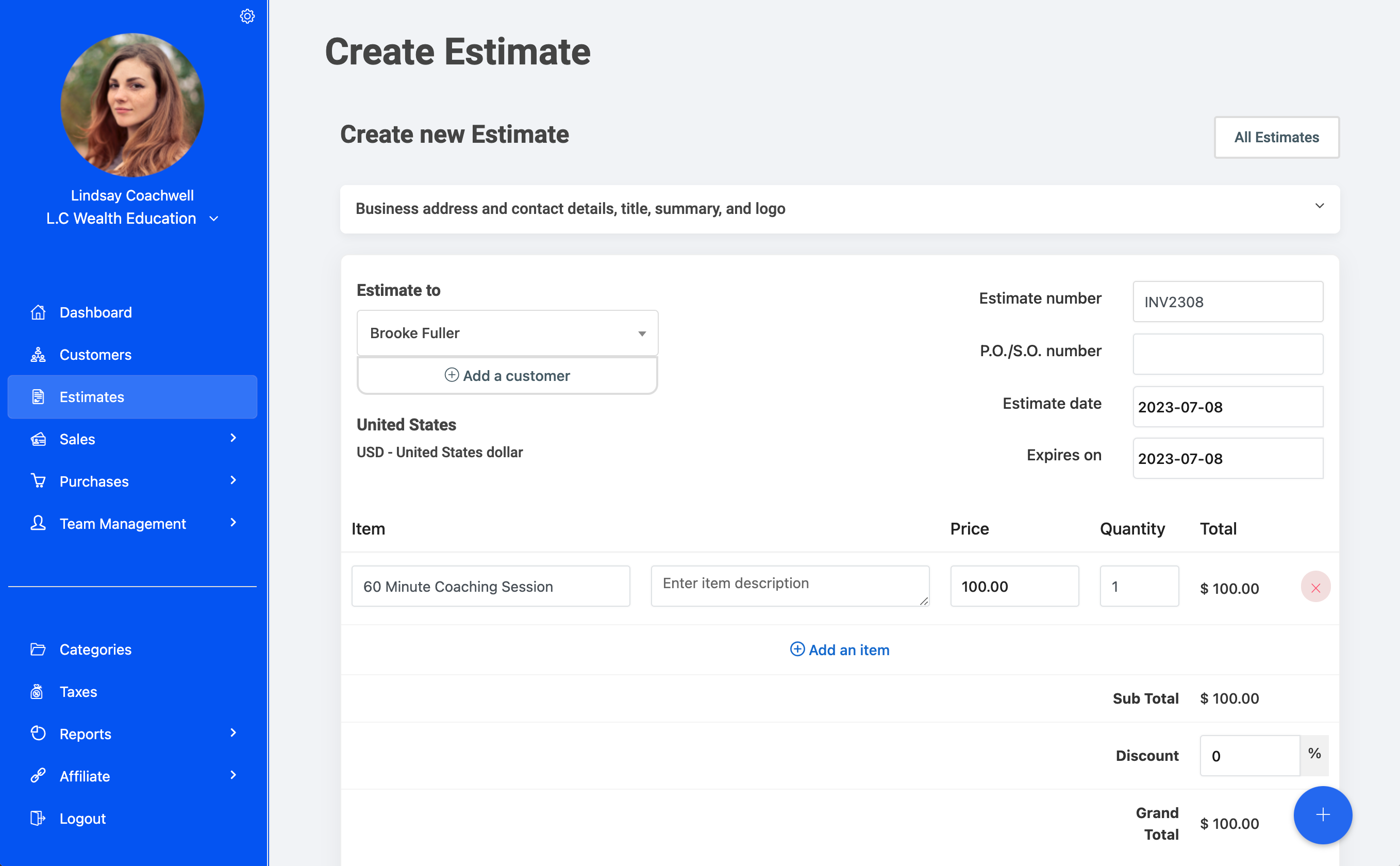This screenshot has width=1400, height=866.
Task: Click the Logout door icon
Action: tap(38, 819)
